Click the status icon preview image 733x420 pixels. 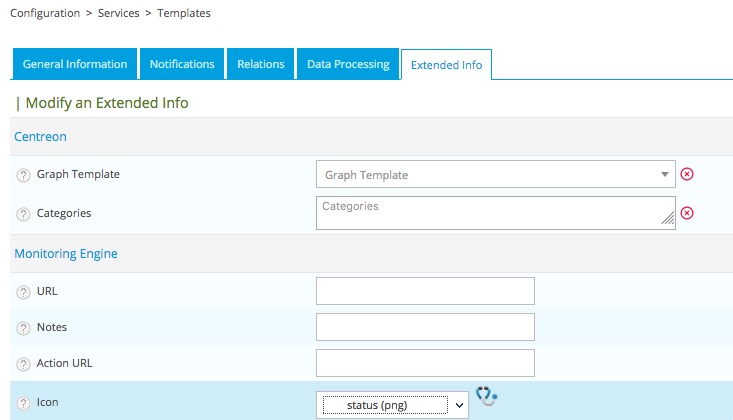tap(486, 396)
